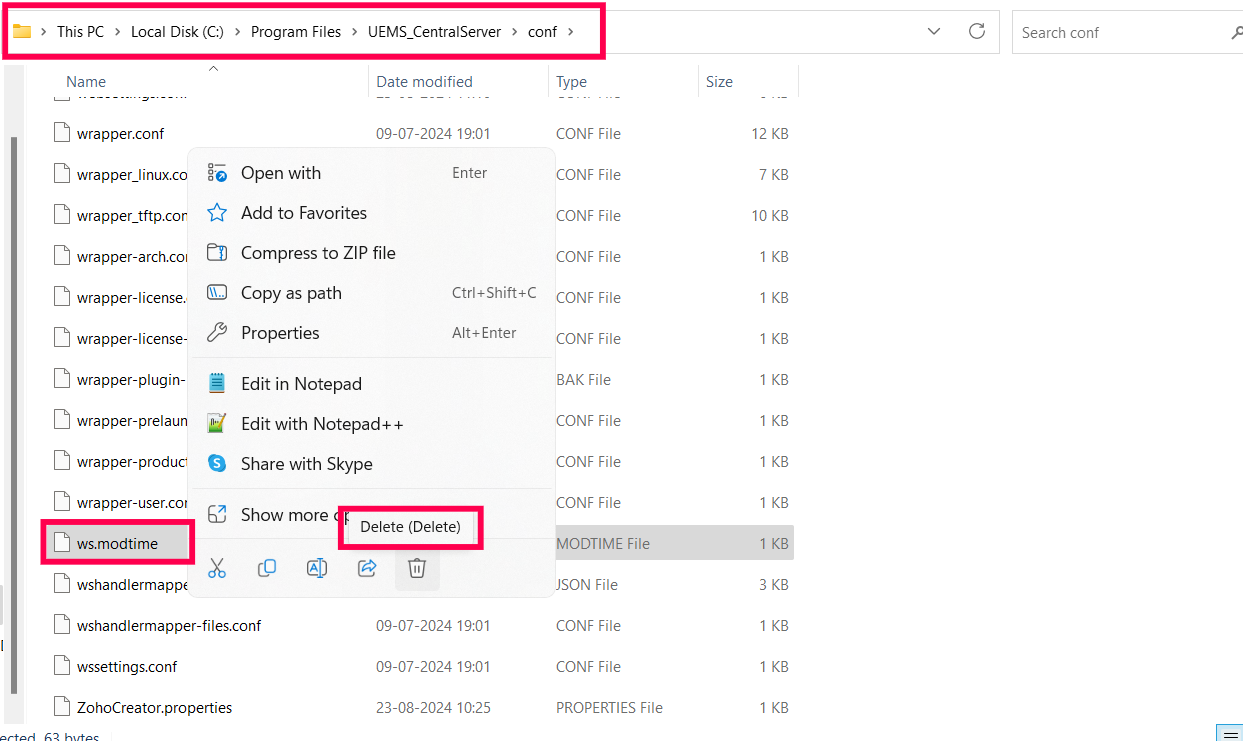This screenshot has height=741, width=1243.
Task: Select Open with from the context menu
Action: (280, 172)
